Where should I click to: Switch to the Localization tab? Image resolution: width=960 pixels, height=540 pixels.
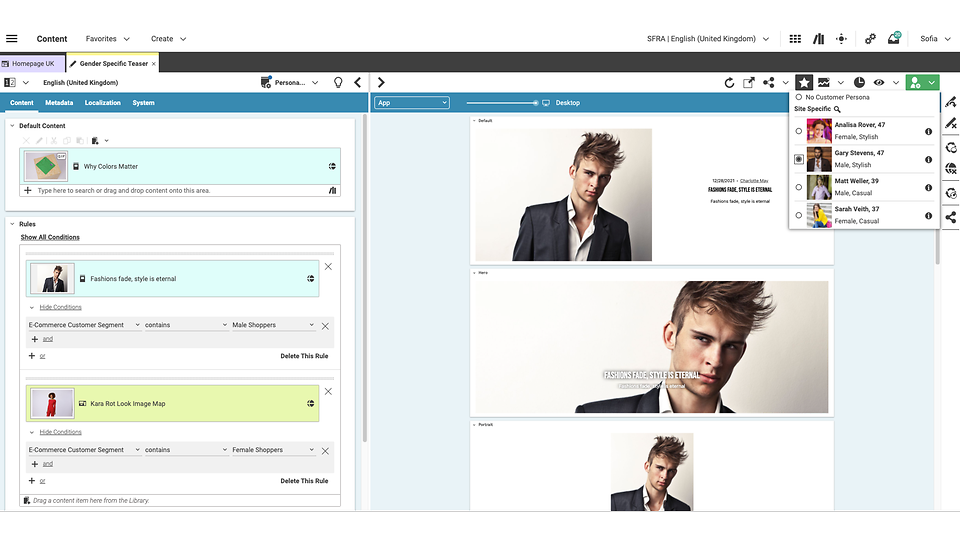pos(102,103)
